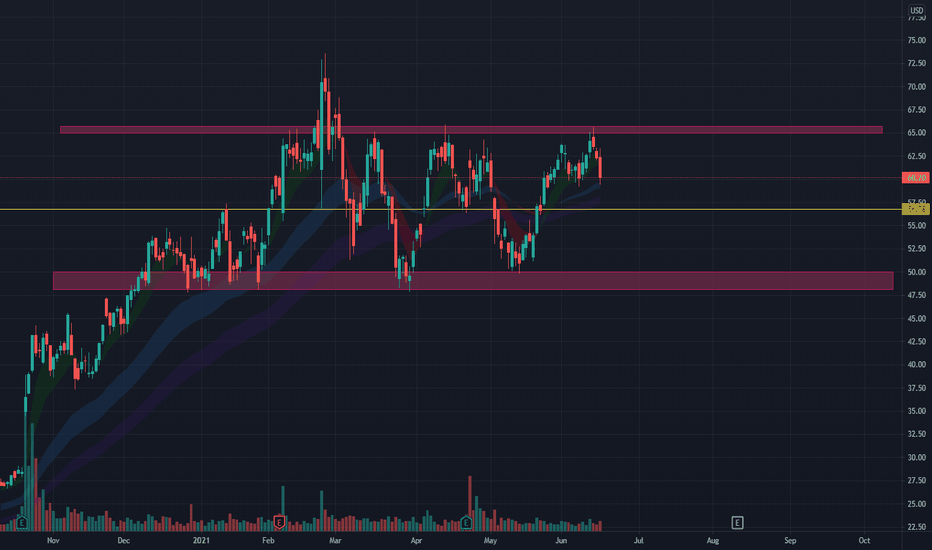Click the Dec label on time axis

pos(123,541)
